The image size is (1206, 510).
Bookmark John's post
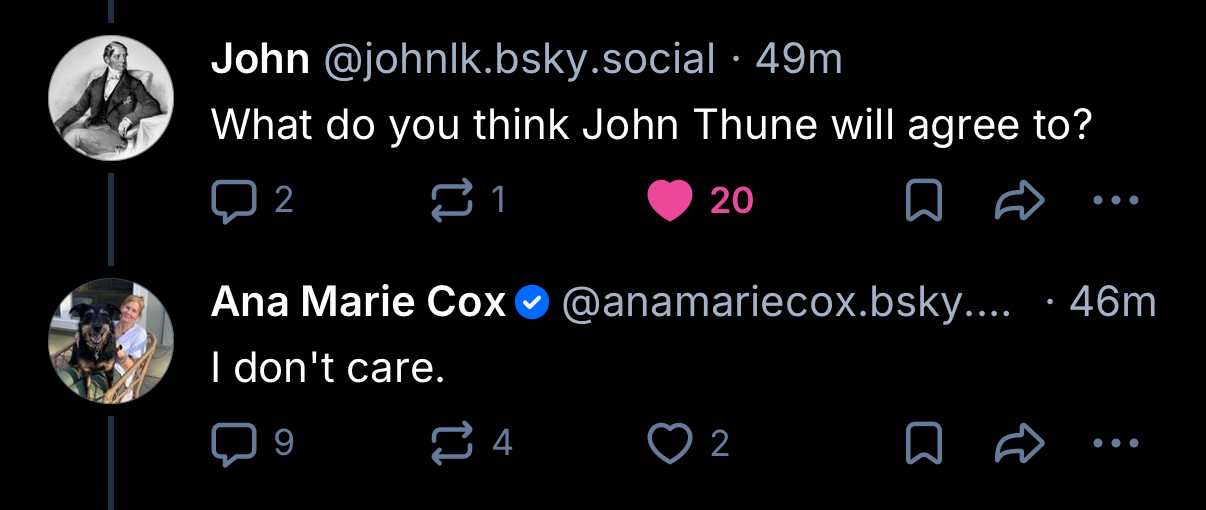[x=923, y=201]
